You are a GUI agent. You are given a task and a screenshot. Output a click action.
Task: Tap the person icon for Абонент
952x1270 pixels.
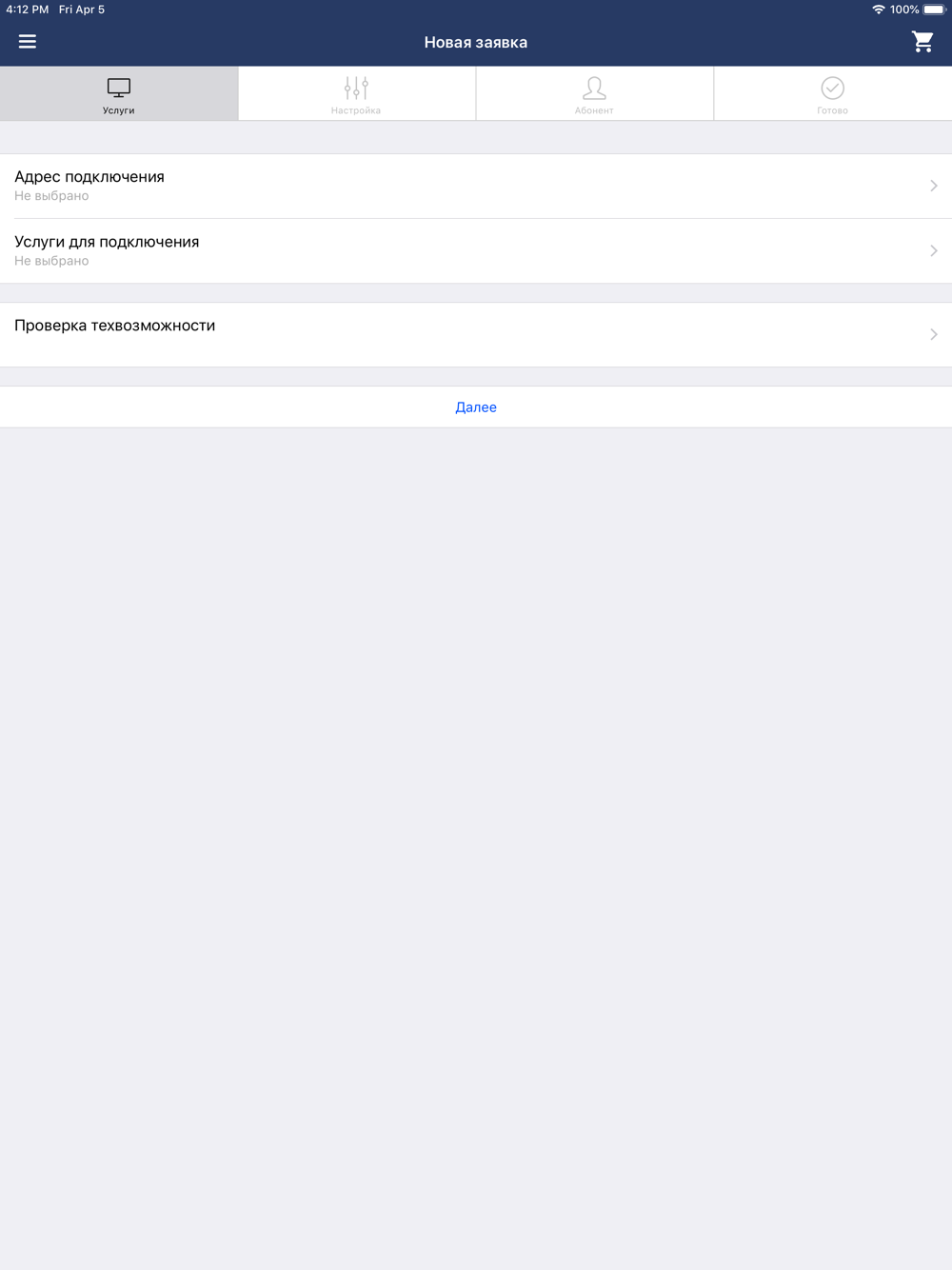click(594, 89)
